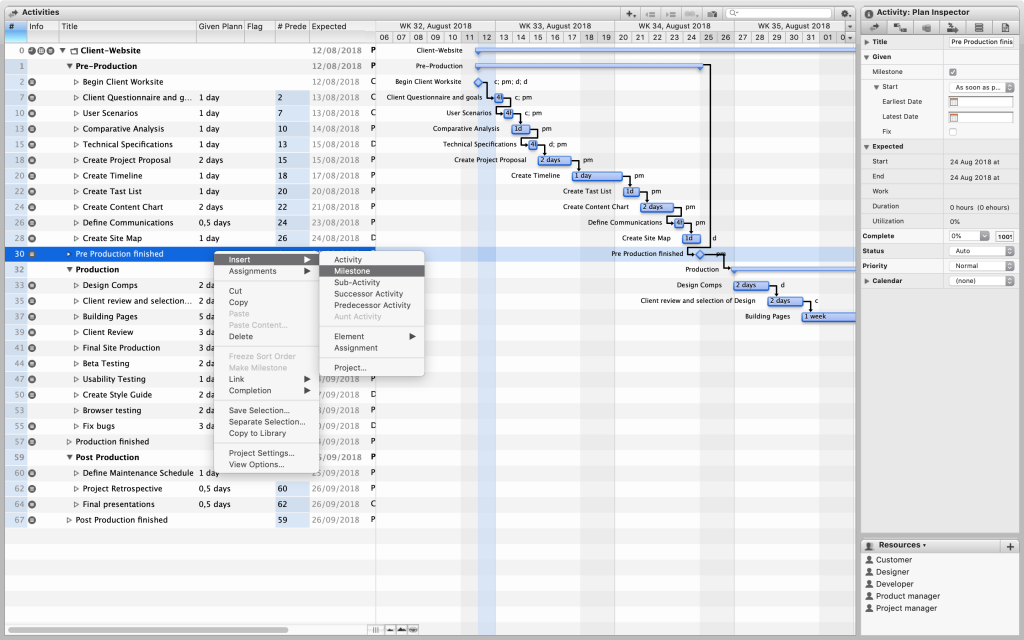Click the Title column header
Viewport: 1024px width, 640px height.
point(127,27)
